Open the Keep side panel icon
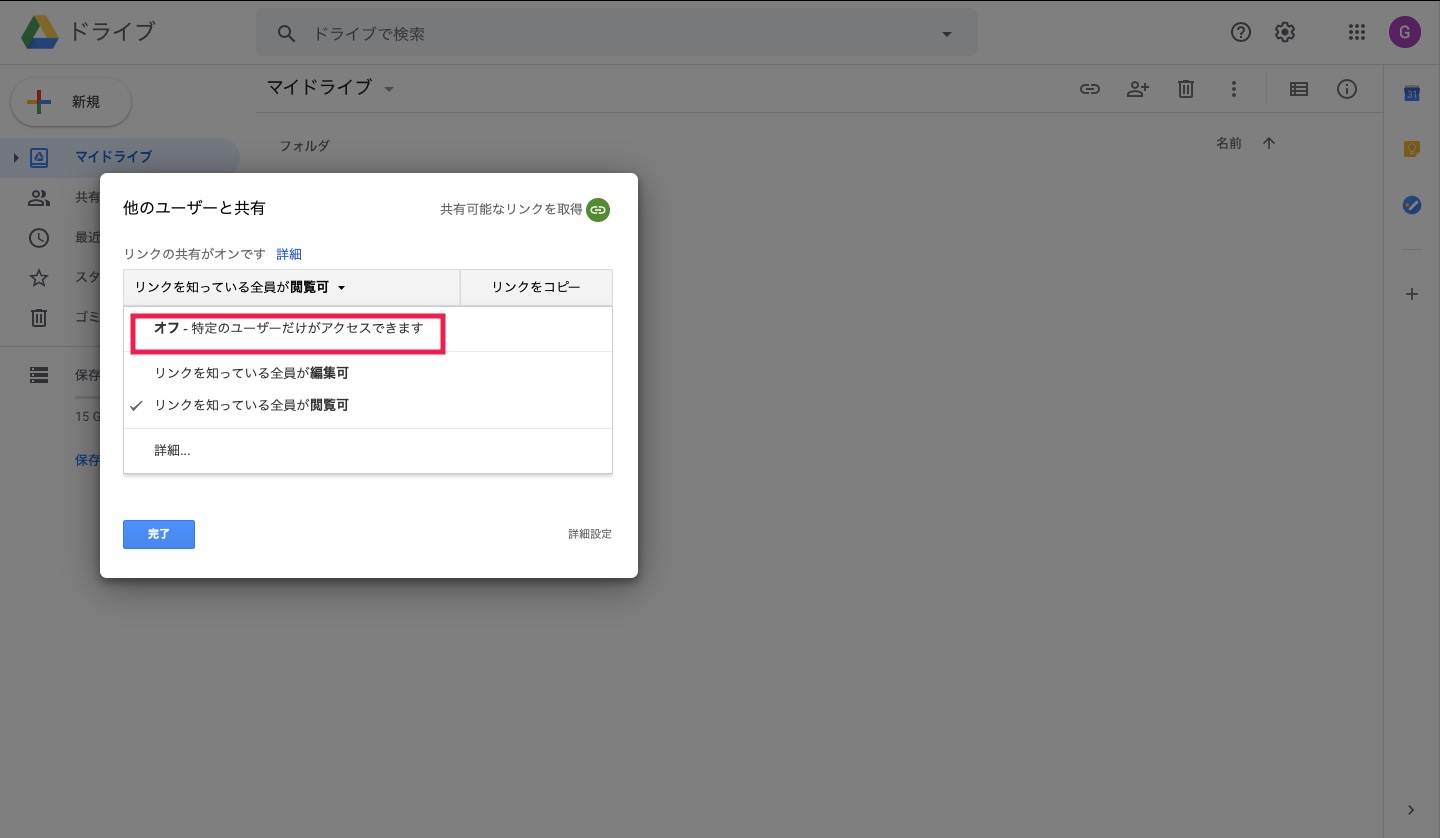The image size is (1440, 838). pyautogui.click(x=1412, y=149)
